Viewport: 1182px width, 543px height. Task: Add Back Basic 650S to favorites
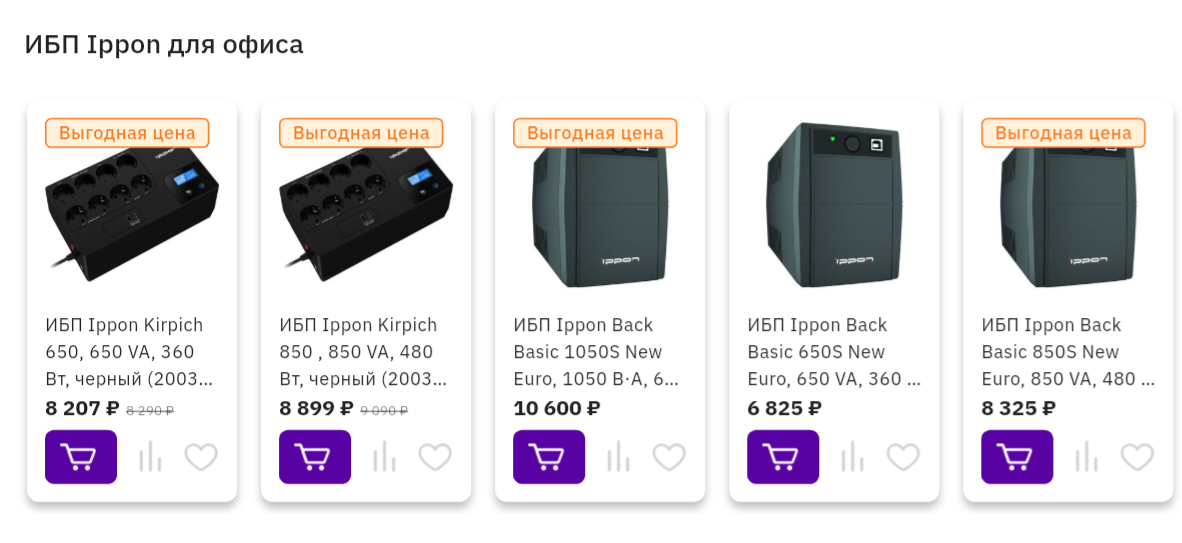(903, 457)
